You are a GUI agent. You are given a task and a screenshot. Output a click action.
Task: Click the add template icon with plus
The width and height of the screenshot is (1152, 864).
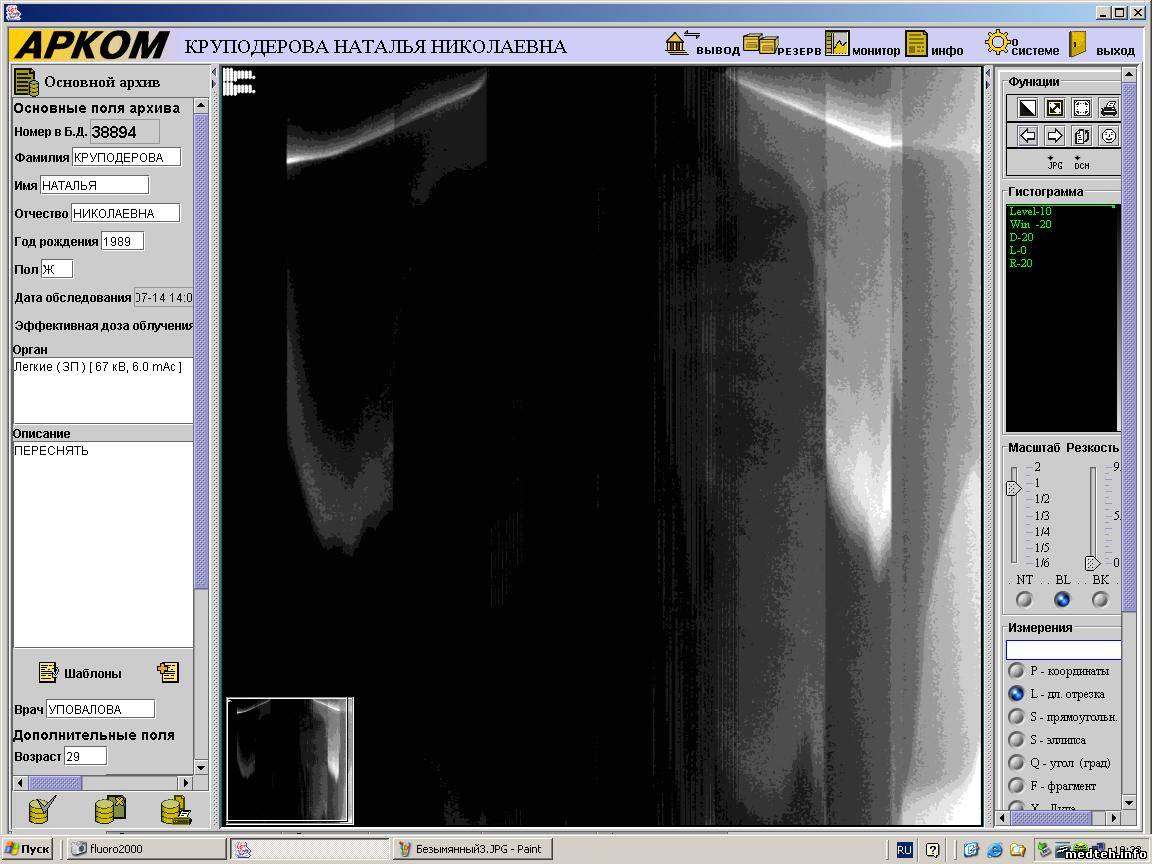[168, 672]
